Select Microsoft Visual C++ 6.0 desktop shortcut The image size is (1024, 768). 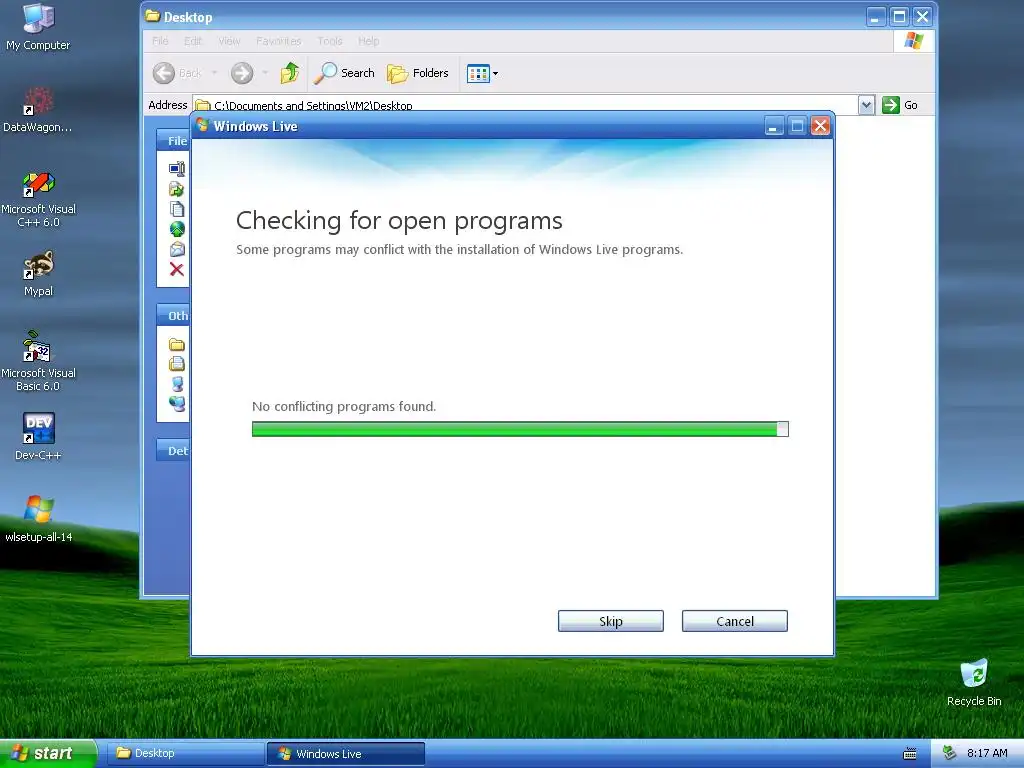(38, 199)
